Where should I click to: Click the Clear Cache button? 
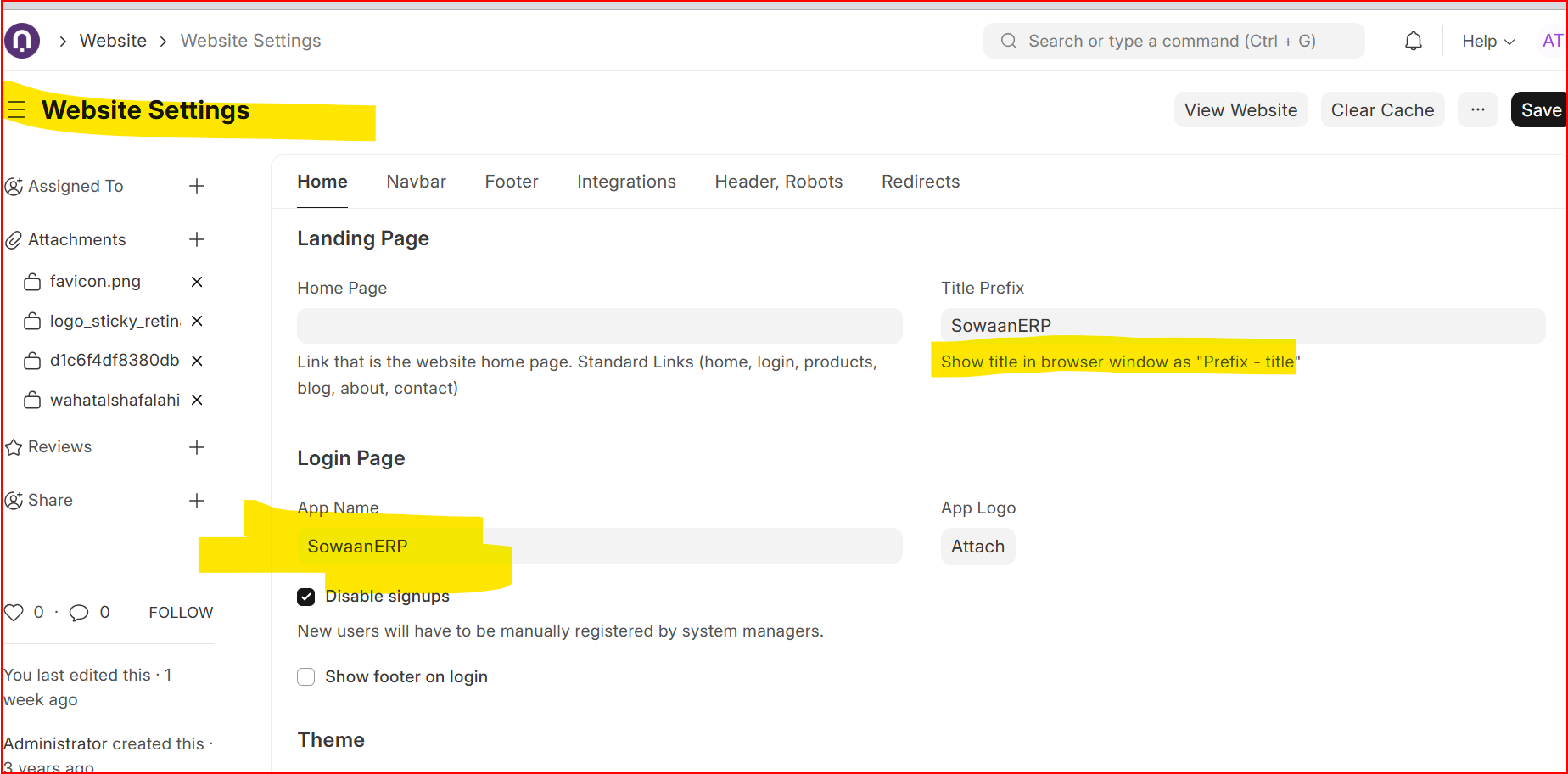[x=1383, y=109]
